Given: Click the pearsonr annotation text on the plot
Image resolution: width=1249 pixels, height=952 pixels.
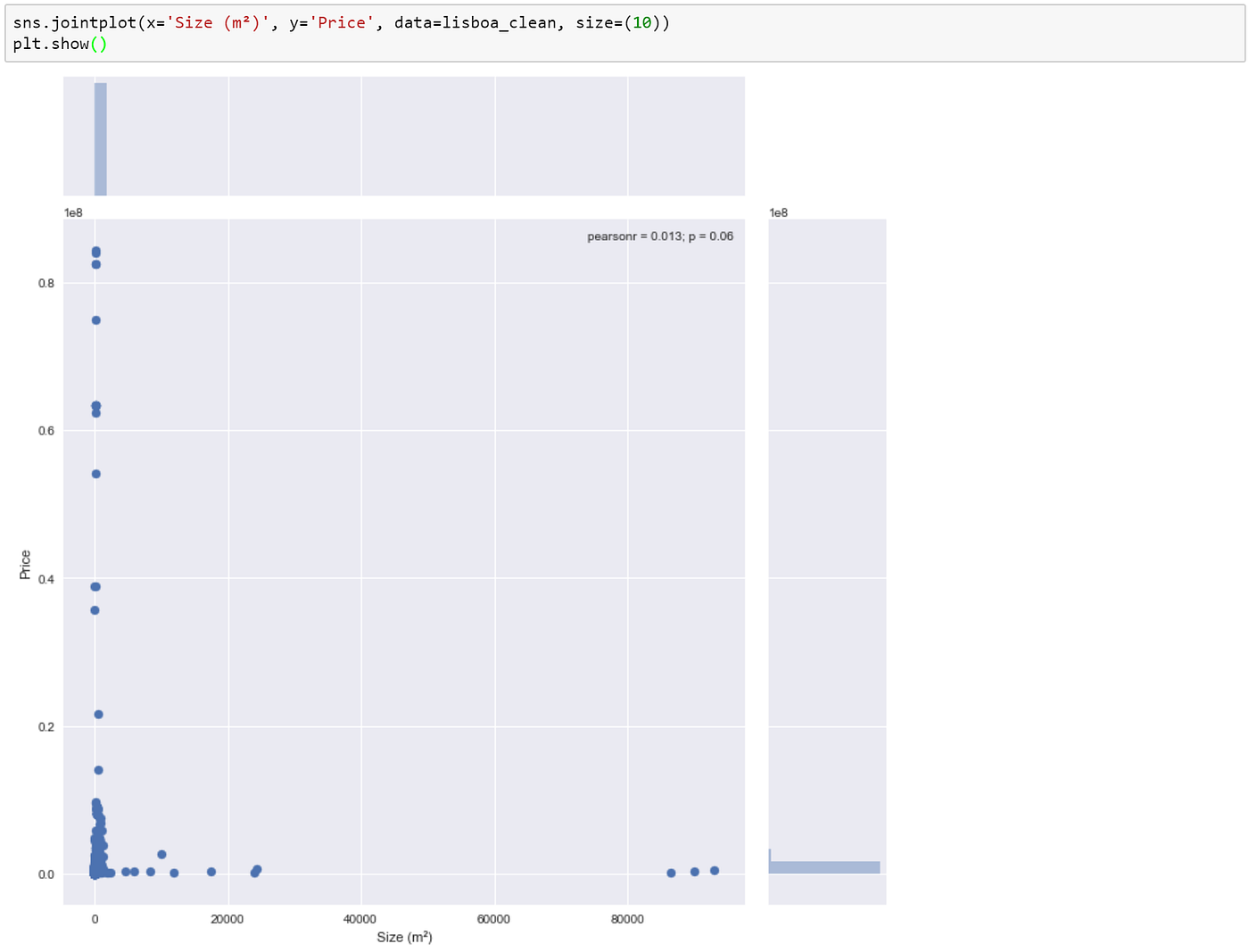Looking at the screenshot, I should click(x=659, y=236).
